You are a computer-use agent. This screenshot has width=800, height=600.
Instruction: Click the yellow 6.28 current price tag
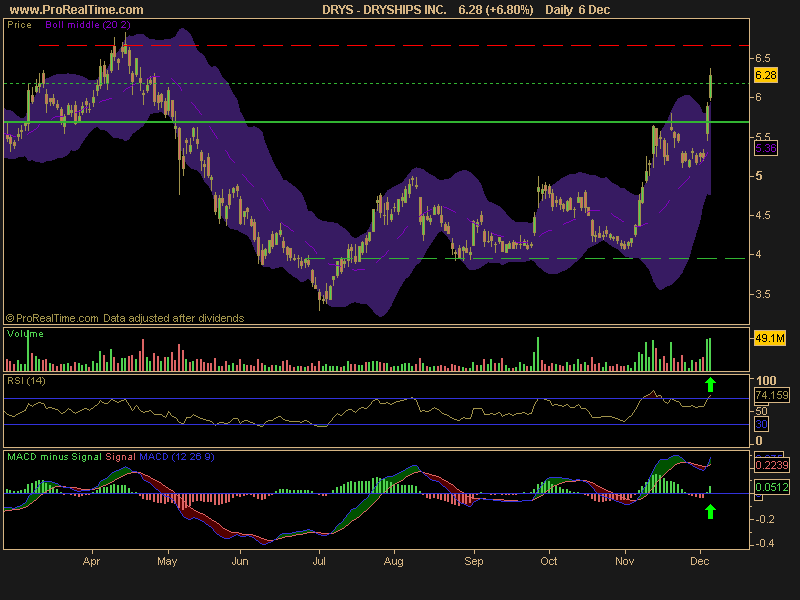[x=765, y=75]
